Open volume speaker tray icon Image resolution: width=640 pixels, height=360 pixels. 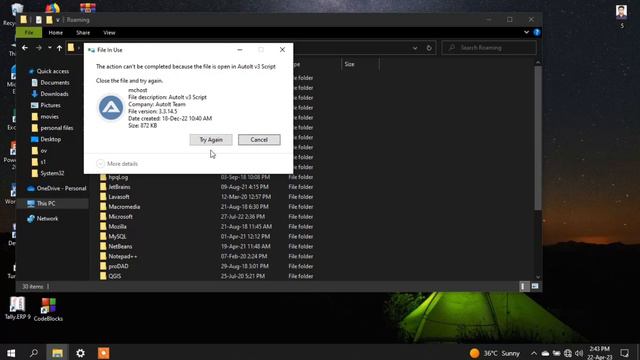[x=579, y=353]
